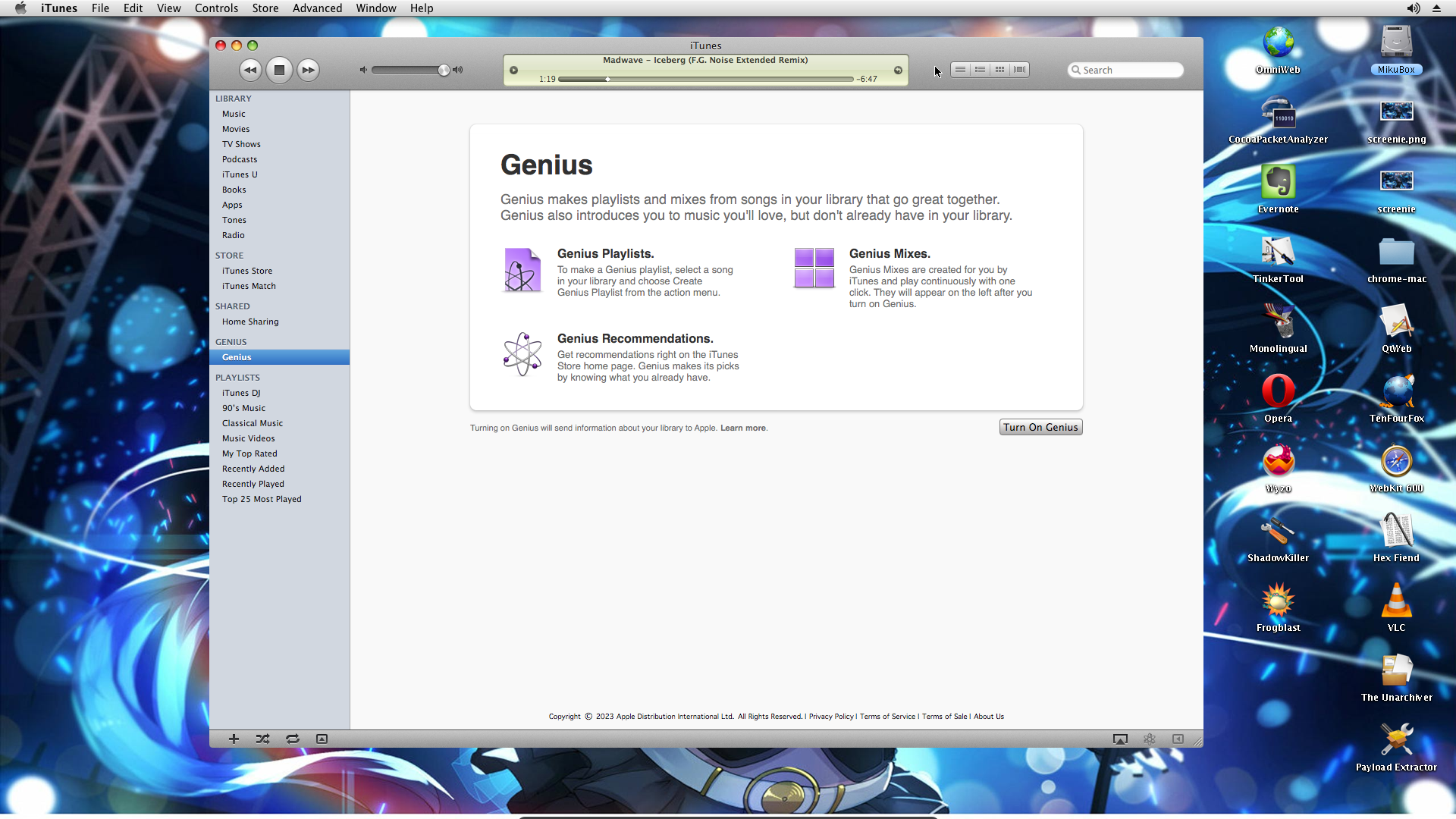The width and height of the screenshot is (1456, 819).
Task: Expand the iTunes sidebar panel button
Action: (x=1178, y=739)
